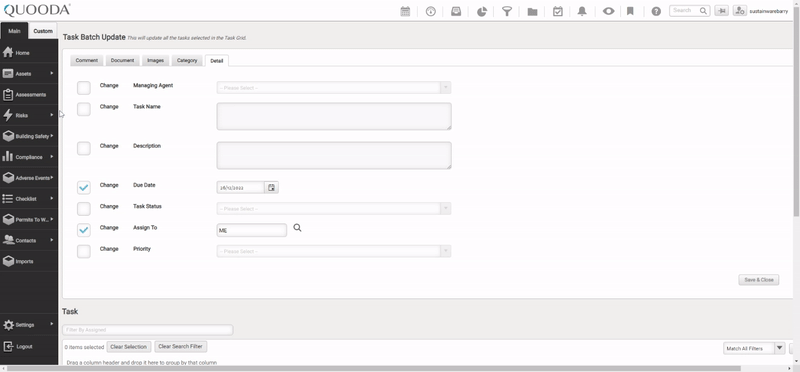The width and height of the screenshot is (800, 372).
Task: Go to Home in sidebar
Action: click(x=29, y=53)
